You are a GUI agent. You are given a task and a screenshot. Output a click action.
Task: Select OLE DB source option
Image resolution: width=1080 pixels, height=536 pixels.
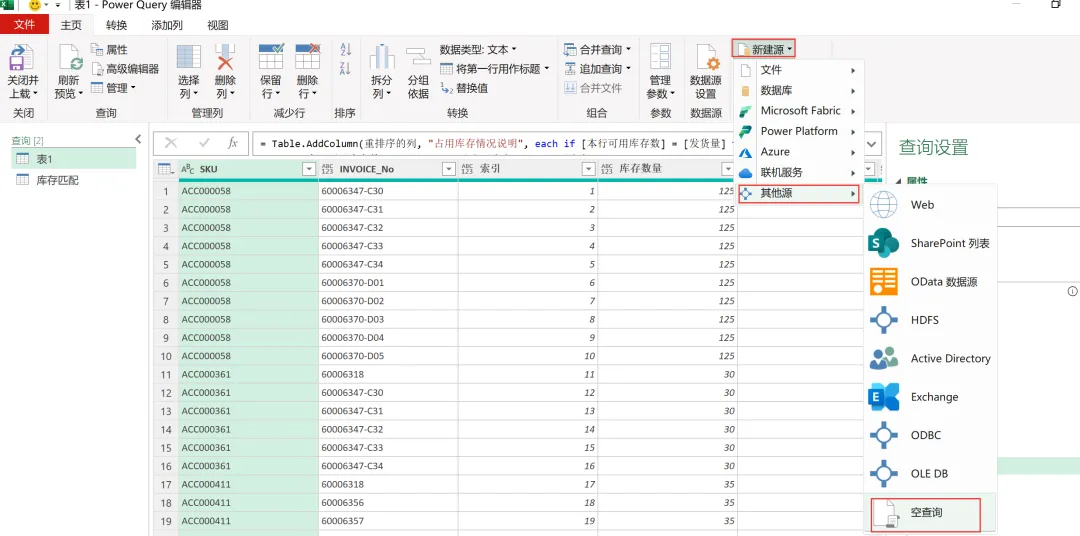click(x=930, y=474)
